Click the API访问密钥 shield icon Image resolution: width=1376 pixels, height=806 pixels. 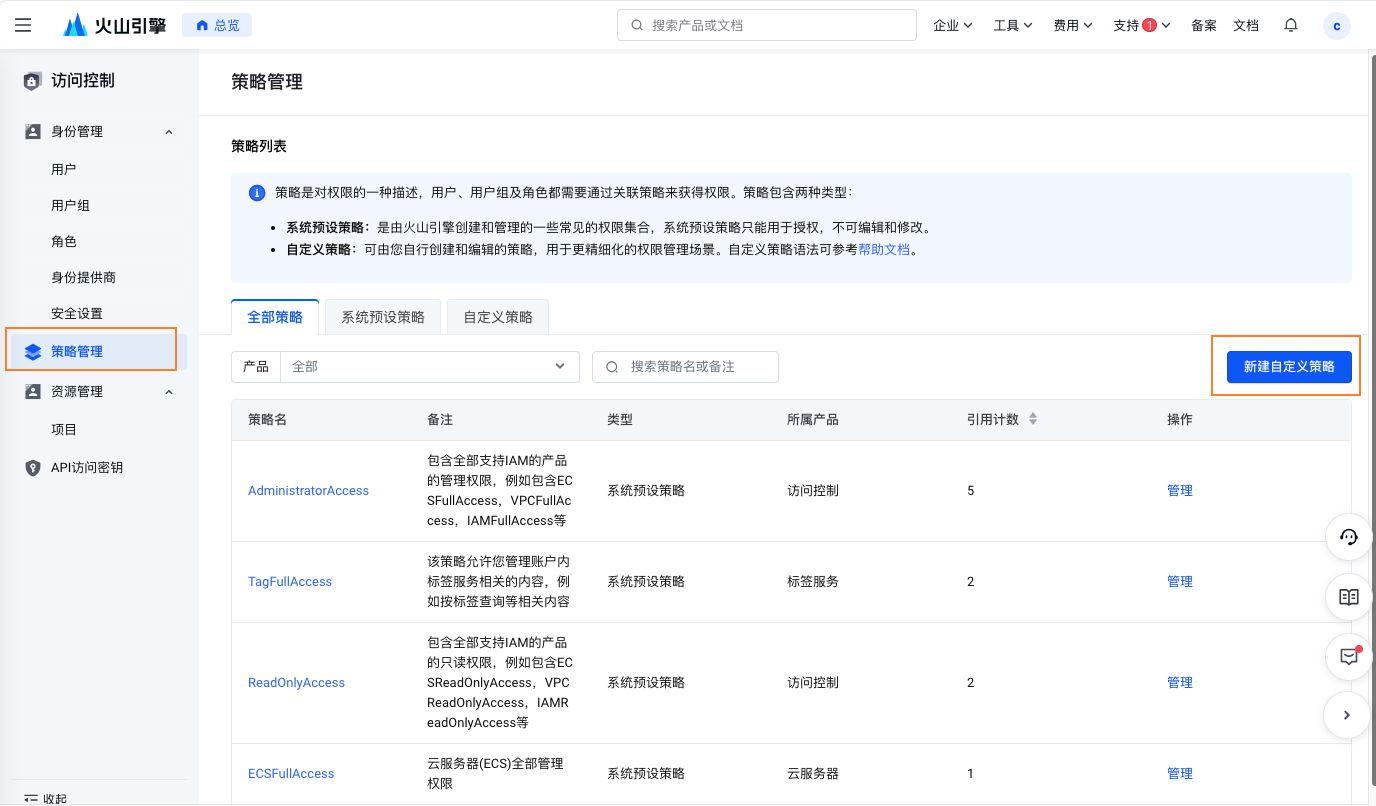tap(33, 468)
